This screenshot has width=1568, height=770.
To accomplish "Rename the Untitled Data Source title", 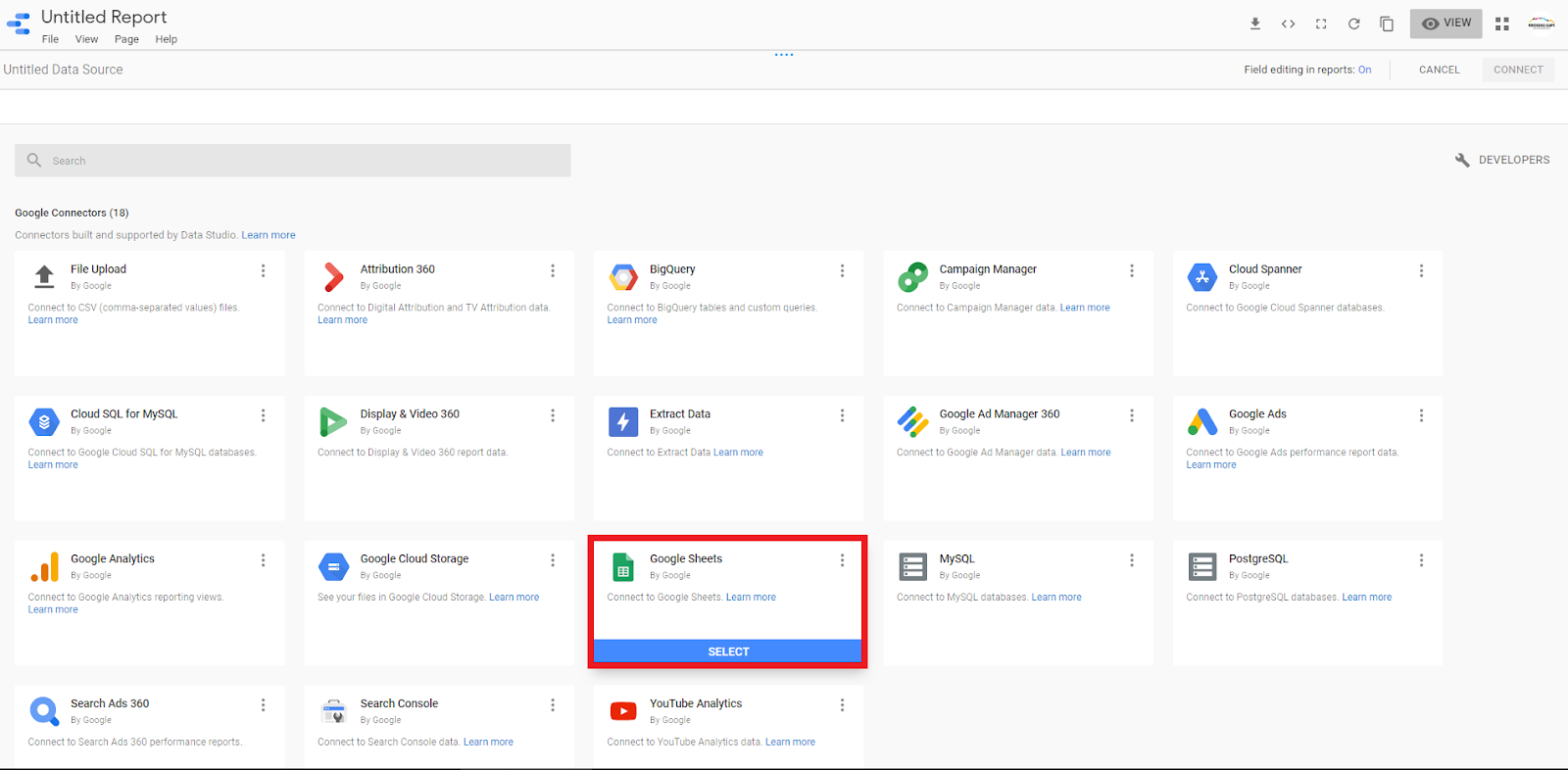I will point(64,70).
